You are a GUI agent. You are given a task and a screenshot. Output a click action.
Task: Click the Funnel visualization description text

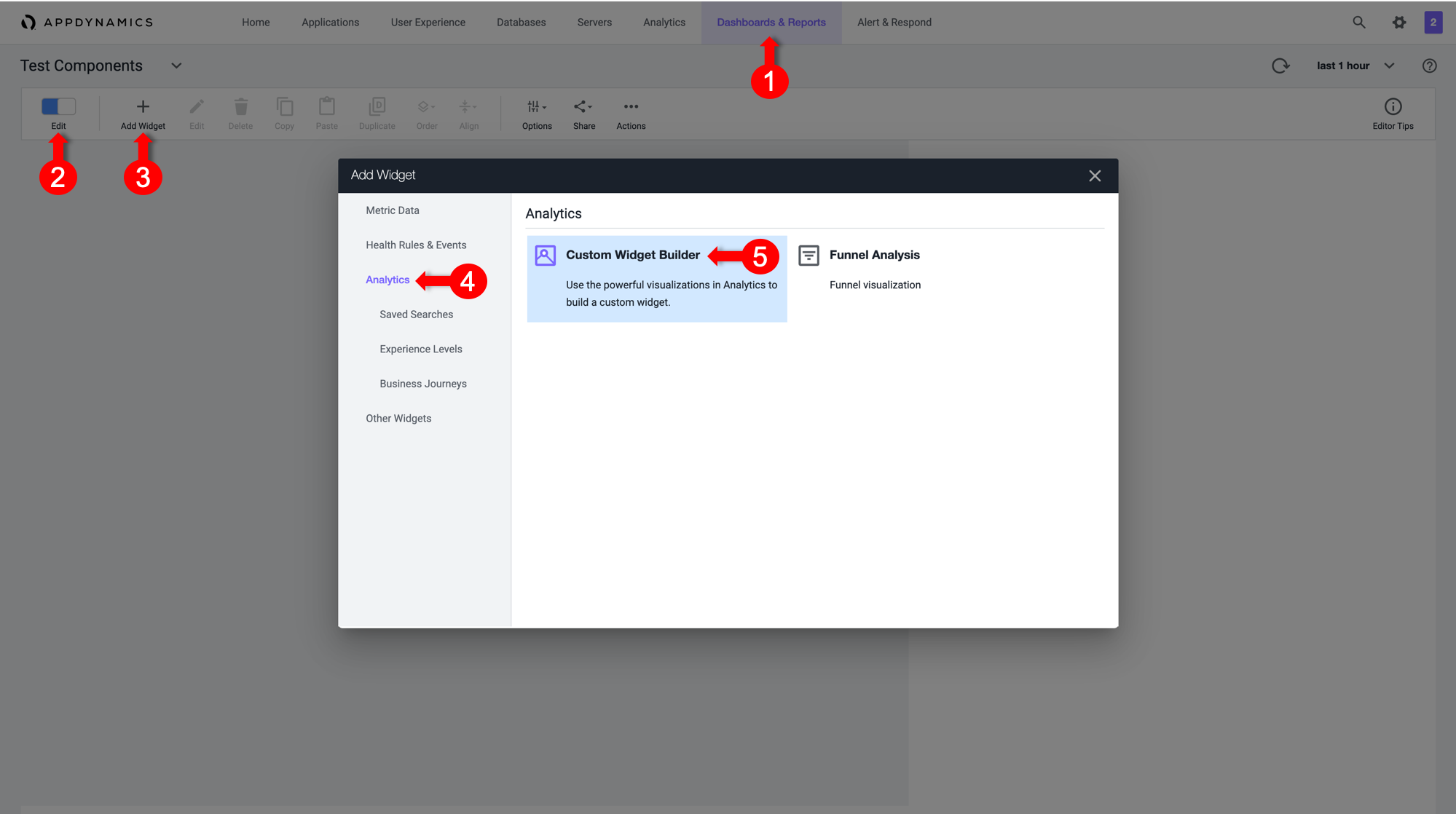875,285
